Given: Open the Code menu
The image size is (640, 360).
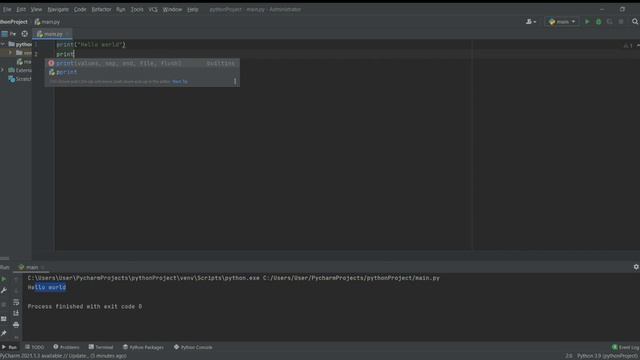Looking at the screenshot, I should (x=80, y=9).
